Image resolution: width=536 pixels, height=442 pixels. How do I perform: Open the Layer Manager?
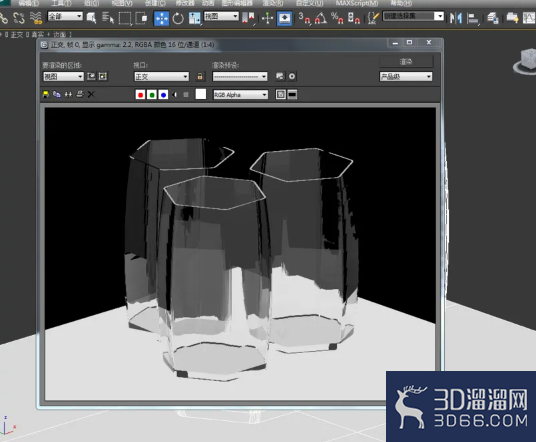pyautogui.click(x=493, y=18)
